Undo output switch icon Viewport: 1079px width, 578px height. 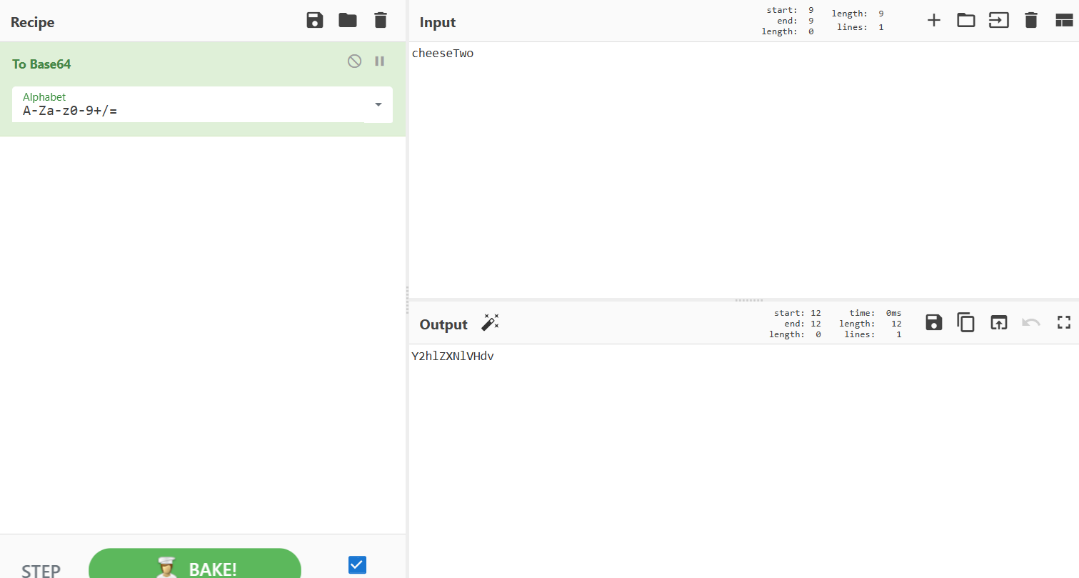(x=1031, y=322)
